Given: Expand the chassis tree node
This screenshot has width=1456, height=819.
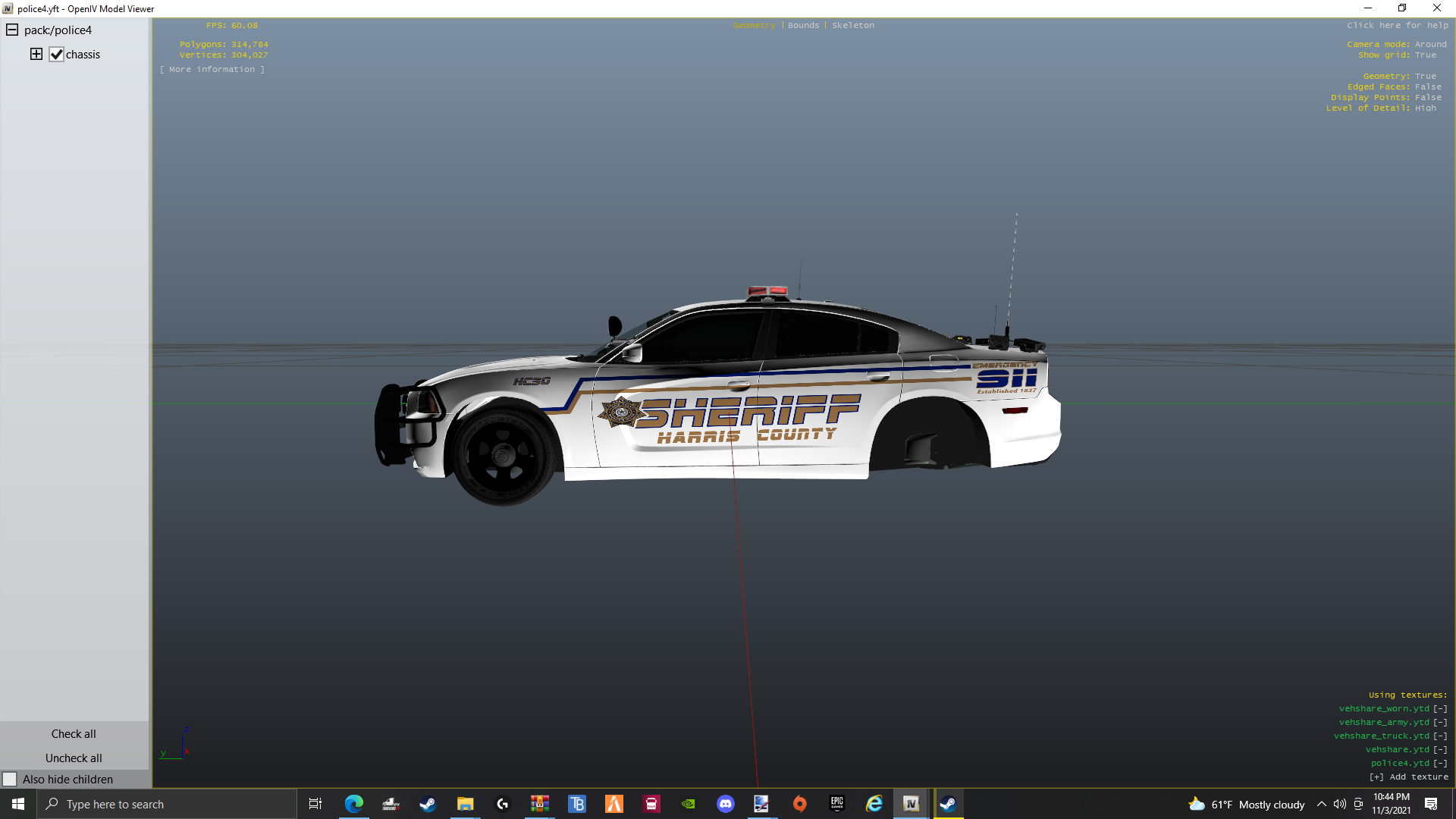Looking at the screenshot, I should pos(36,54).
